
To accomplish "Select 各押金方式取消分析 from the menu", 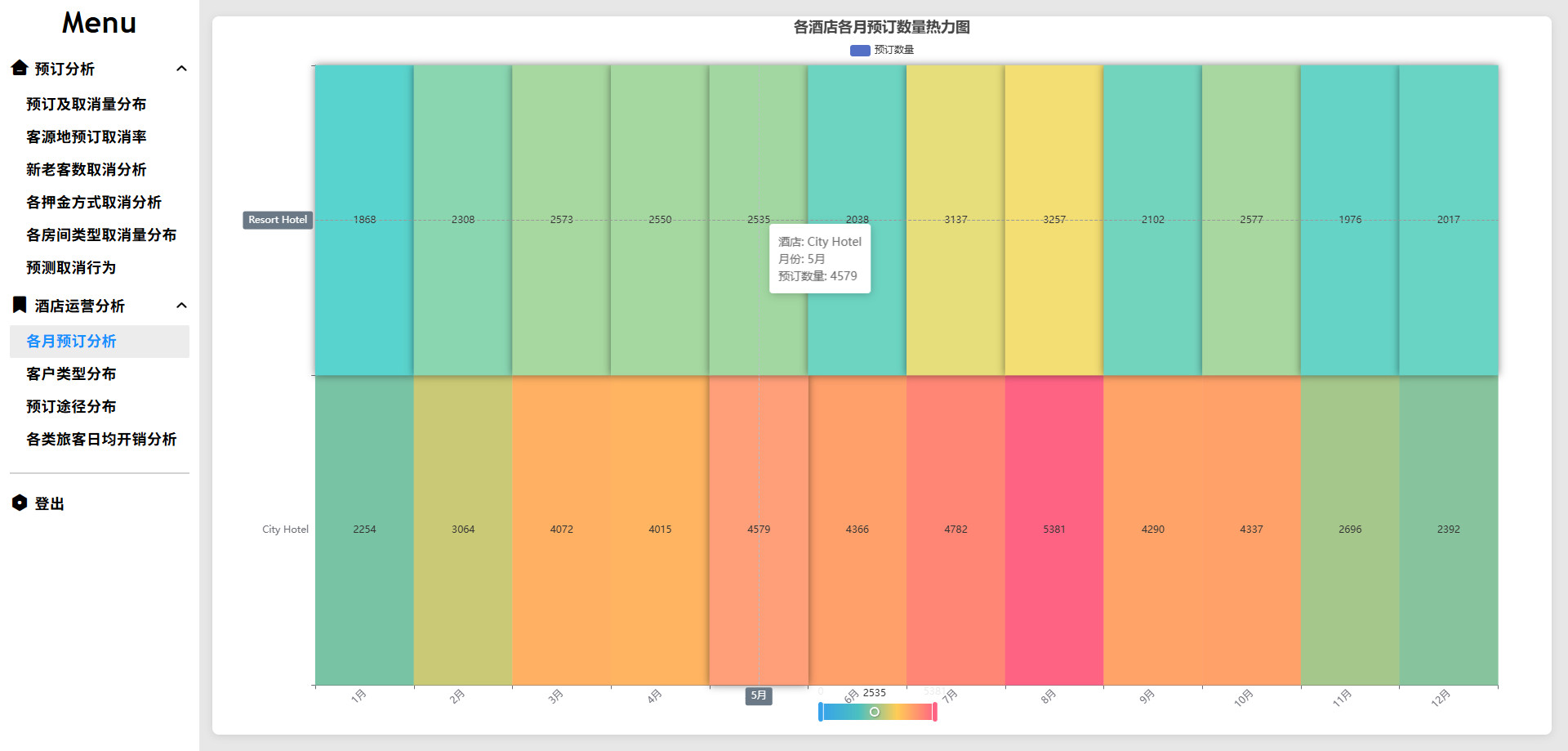I will tap(92, 202).
